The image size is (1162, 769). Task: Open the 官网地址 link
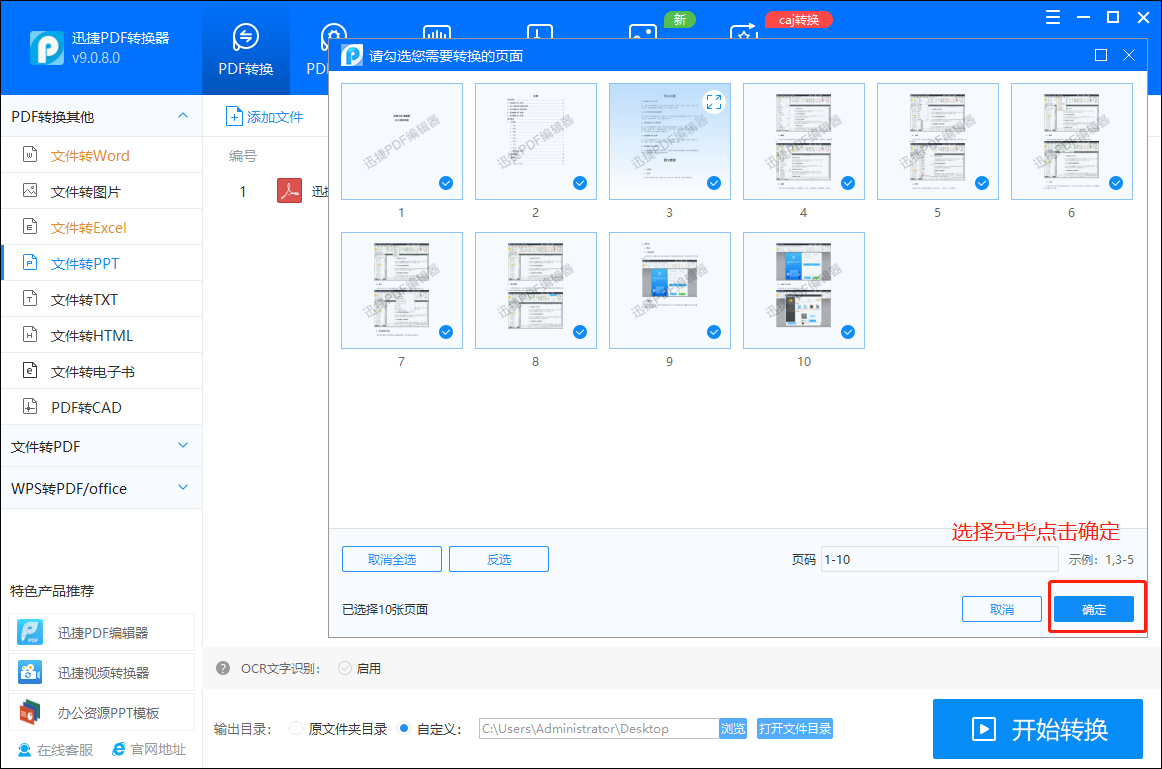(x=149, y=750)
